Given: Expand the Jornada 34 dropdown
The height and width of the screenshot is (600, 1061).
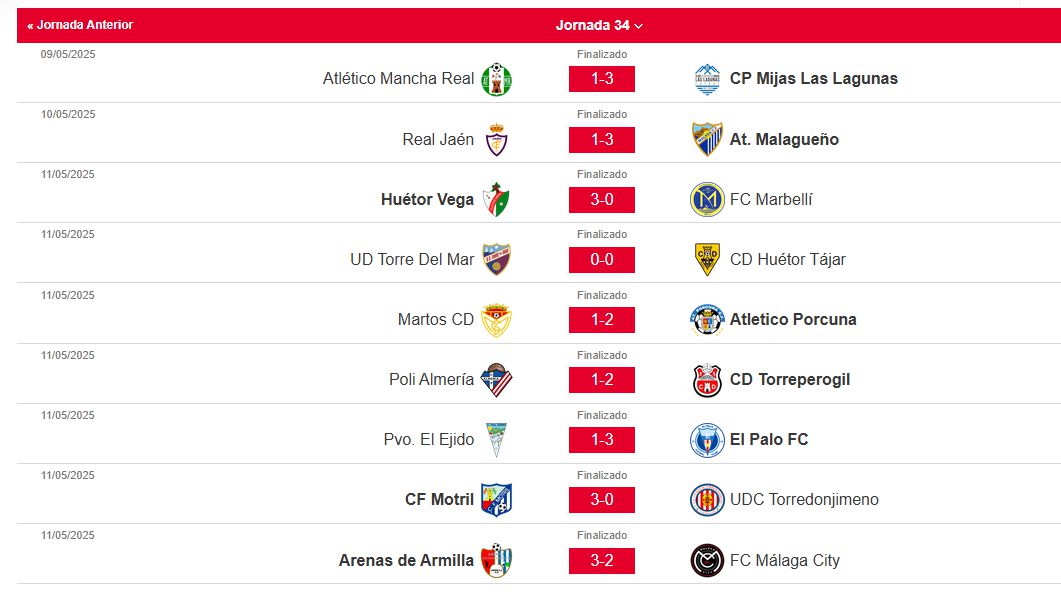Looking at the screenshot, I should (x=599, y=25).
